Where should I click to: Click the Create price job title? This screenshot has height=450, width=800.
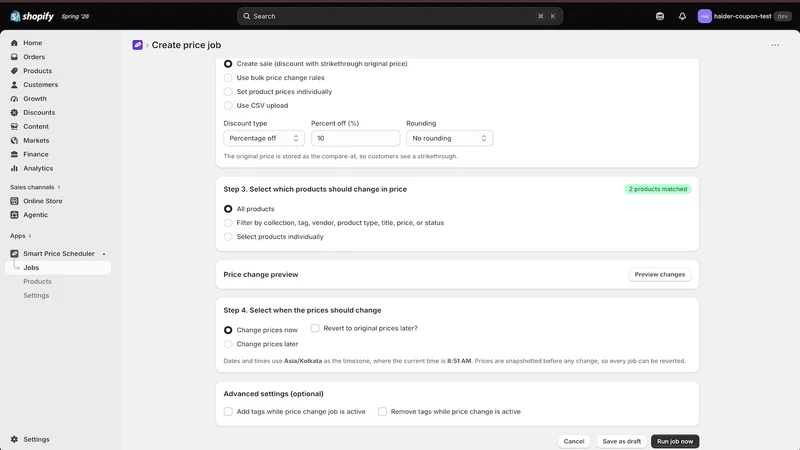point(186,45)
